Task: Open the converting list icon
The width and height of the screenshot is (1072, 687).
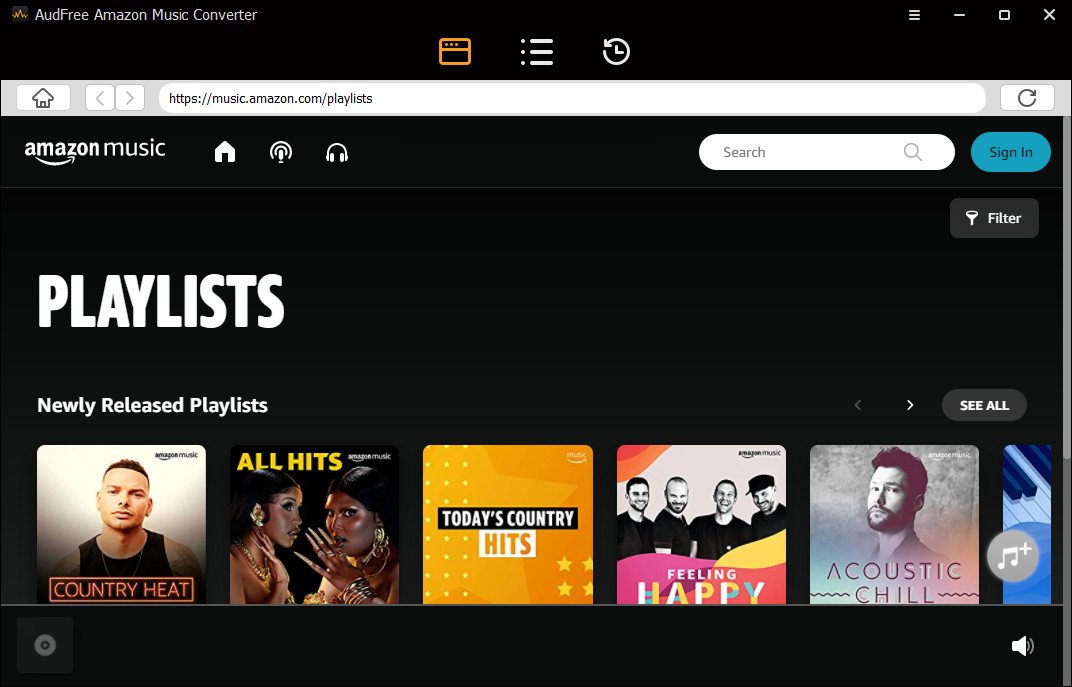Action: pyautogui.click(x=537, y=51)
